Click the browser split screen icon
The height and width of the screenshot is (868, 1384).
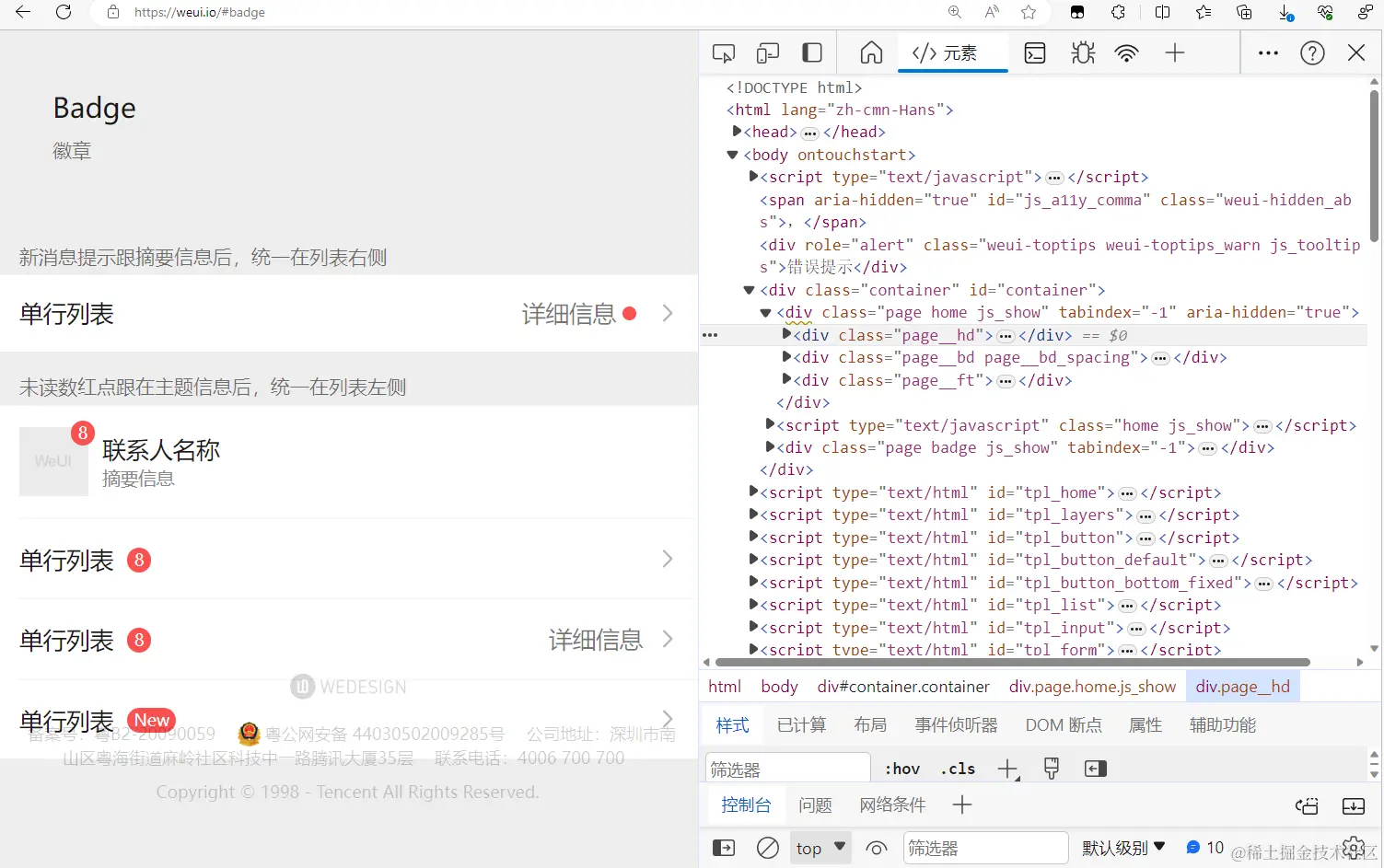point(1162,12)
